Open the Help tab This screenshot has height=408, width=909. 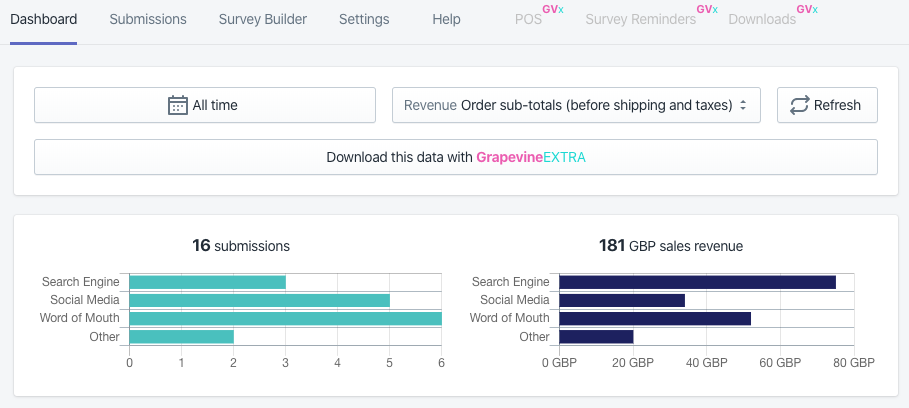coord(446,19)
